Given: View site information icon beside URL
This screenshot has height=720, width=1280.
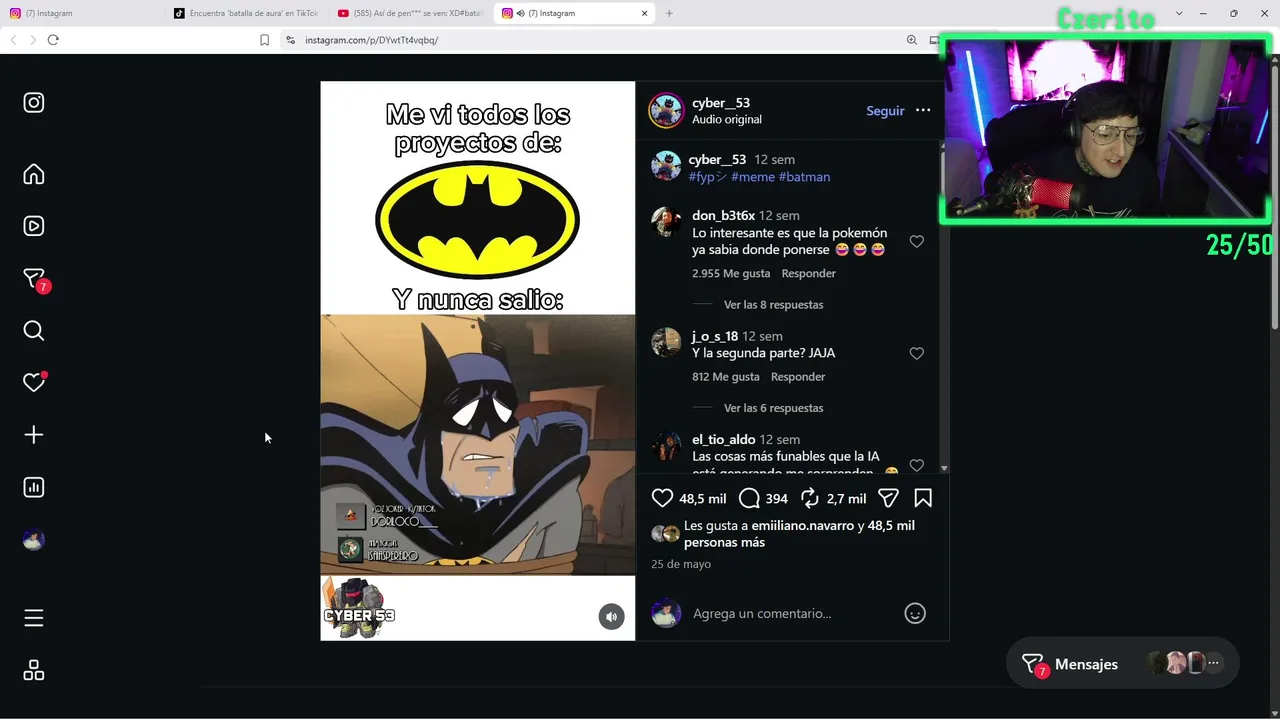Looking at the screenshot, I should tap(290, 40).
